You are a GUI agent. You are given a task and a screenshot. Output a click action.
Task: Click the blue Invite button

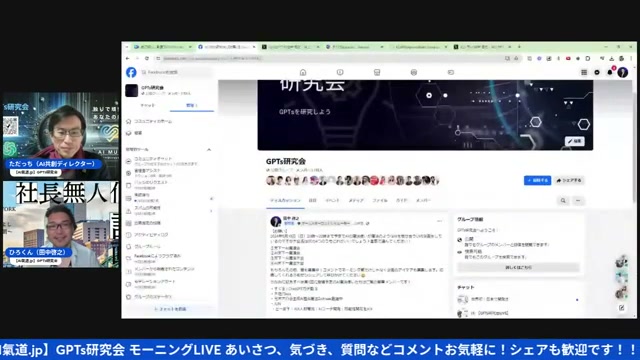click(537, 180)
